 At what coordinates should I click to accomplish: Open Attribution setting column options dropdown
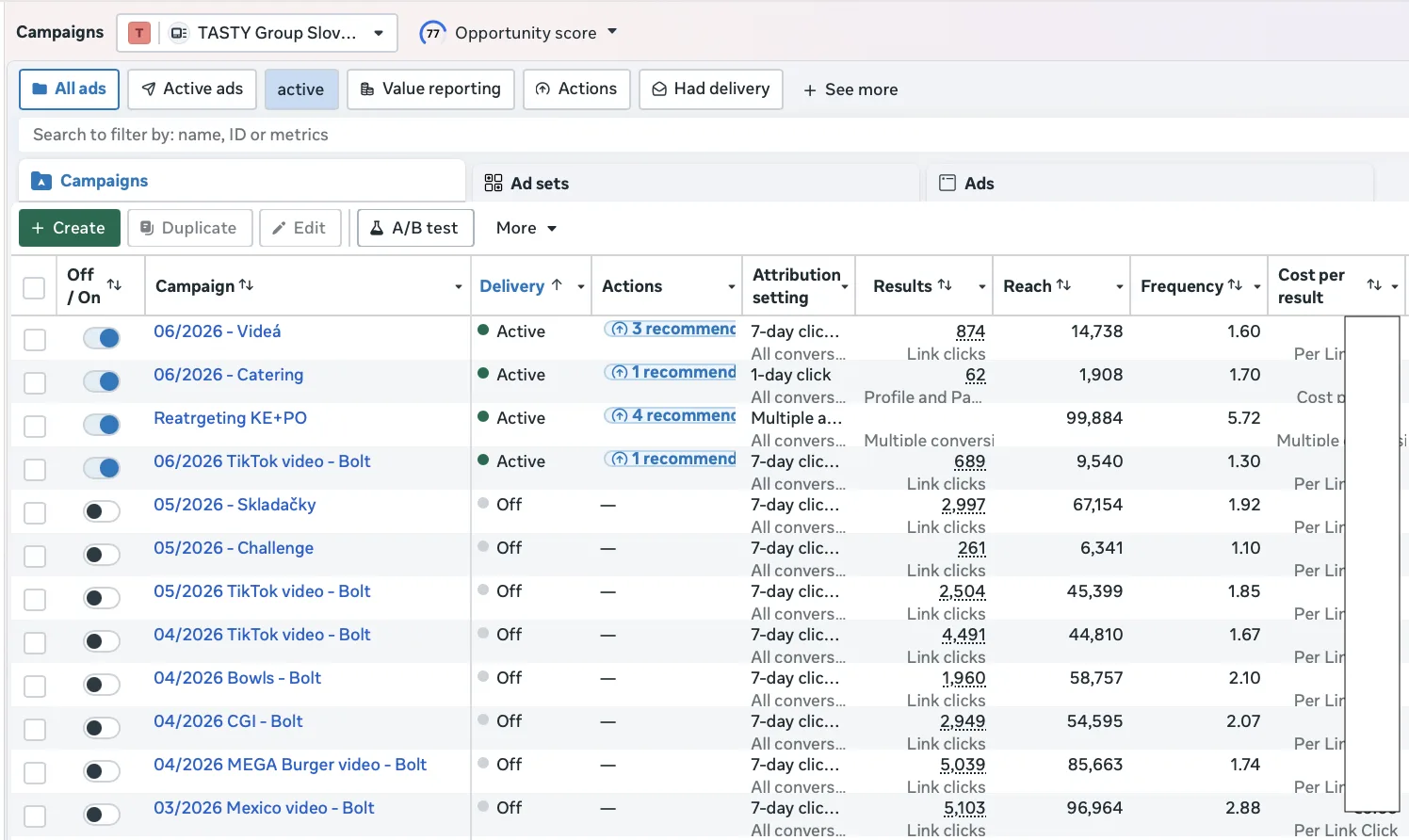tap(845, 287)
